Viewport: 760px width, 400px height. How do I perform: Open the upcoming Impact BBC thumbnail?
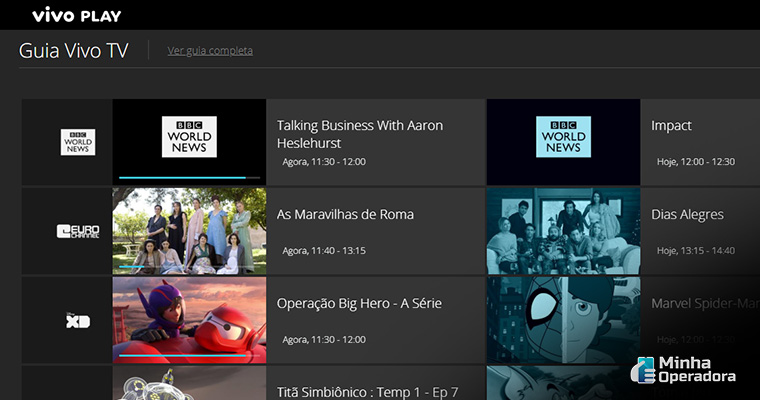pyautogui.click(x=563, y=142)
